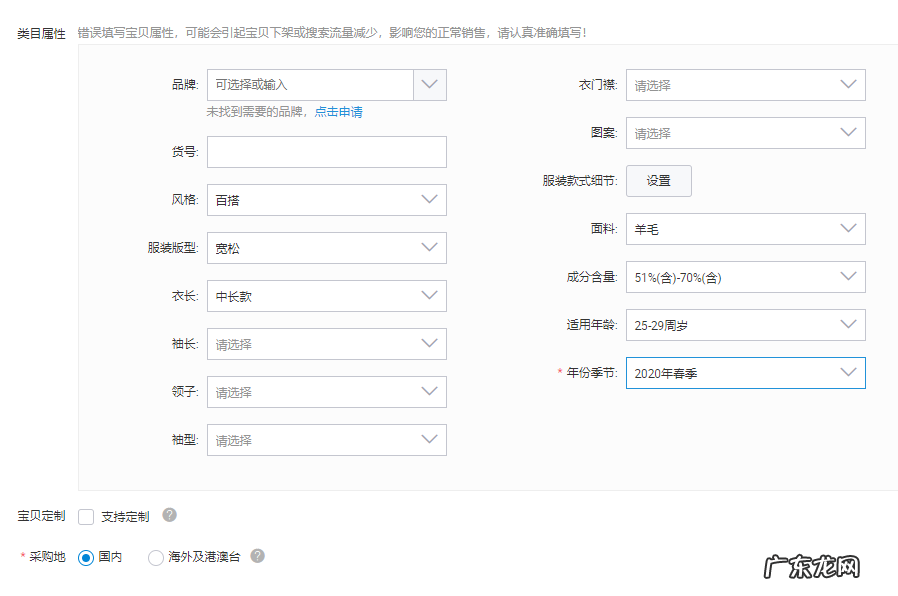Open the 风格 style dropdown showing 百搭

click(x=430, y=199)
